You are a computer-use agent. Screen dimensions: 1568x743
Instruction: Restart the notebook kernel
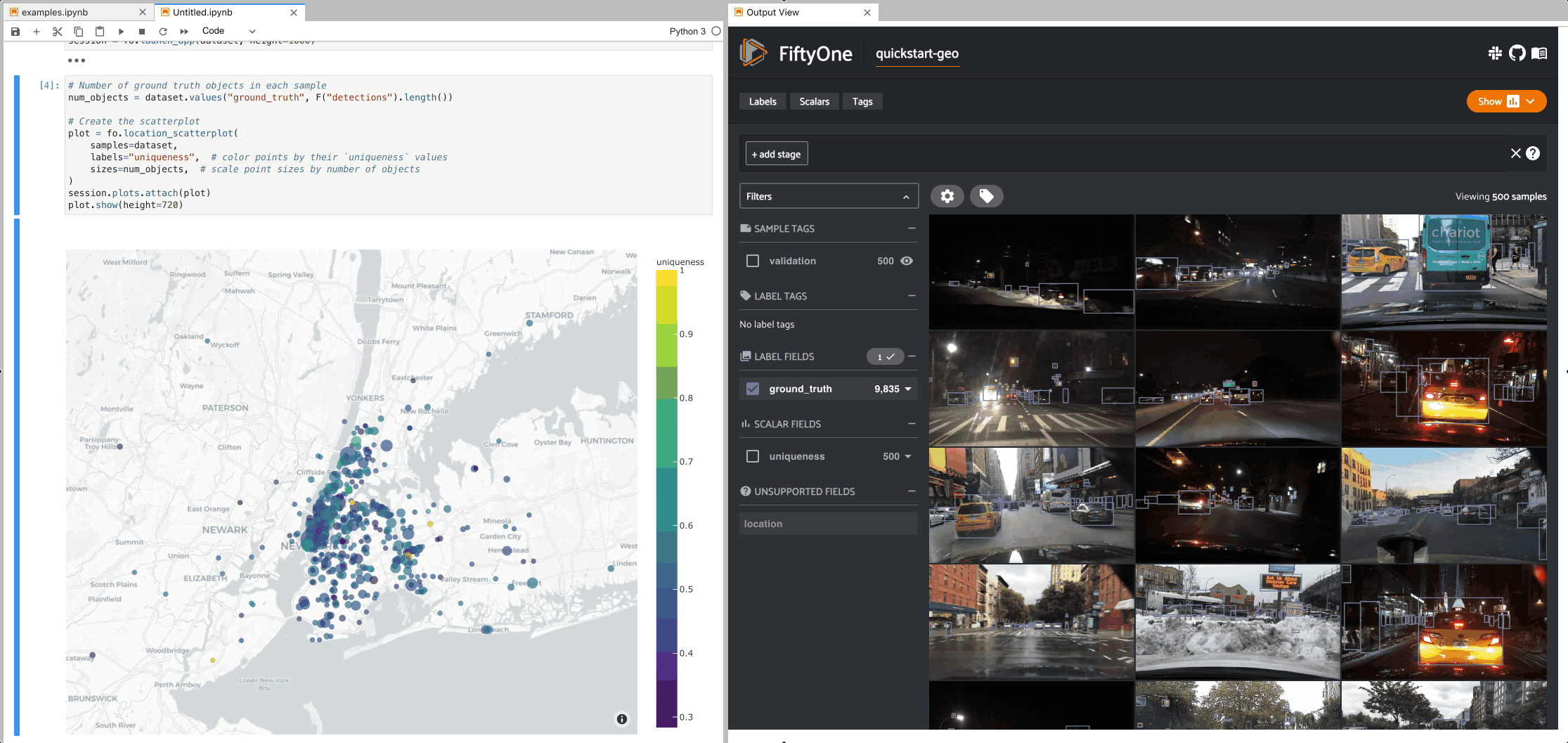pos(162,31)
